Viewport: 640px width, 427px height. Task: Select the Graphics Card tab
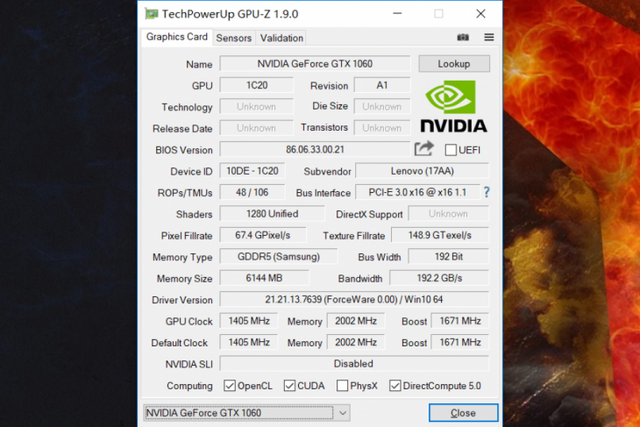coord(177,37)
